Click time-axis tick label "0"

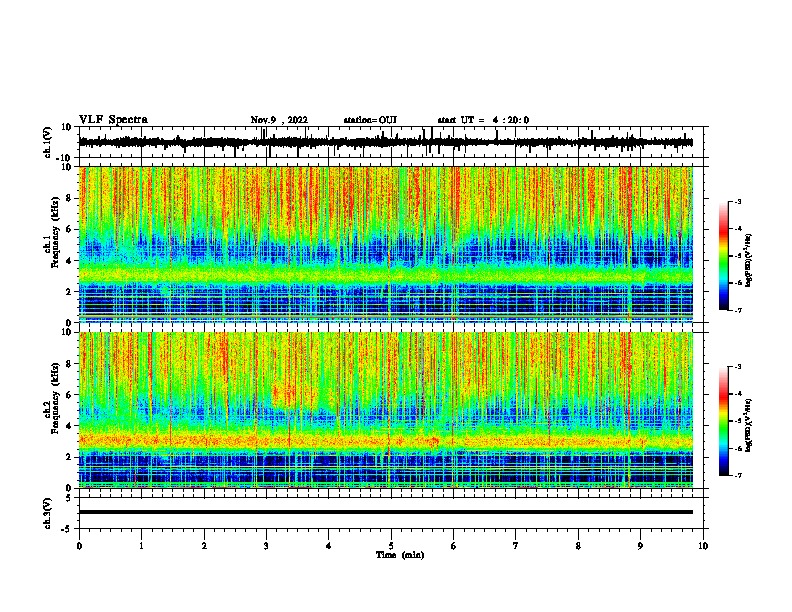tap(79, 546)
